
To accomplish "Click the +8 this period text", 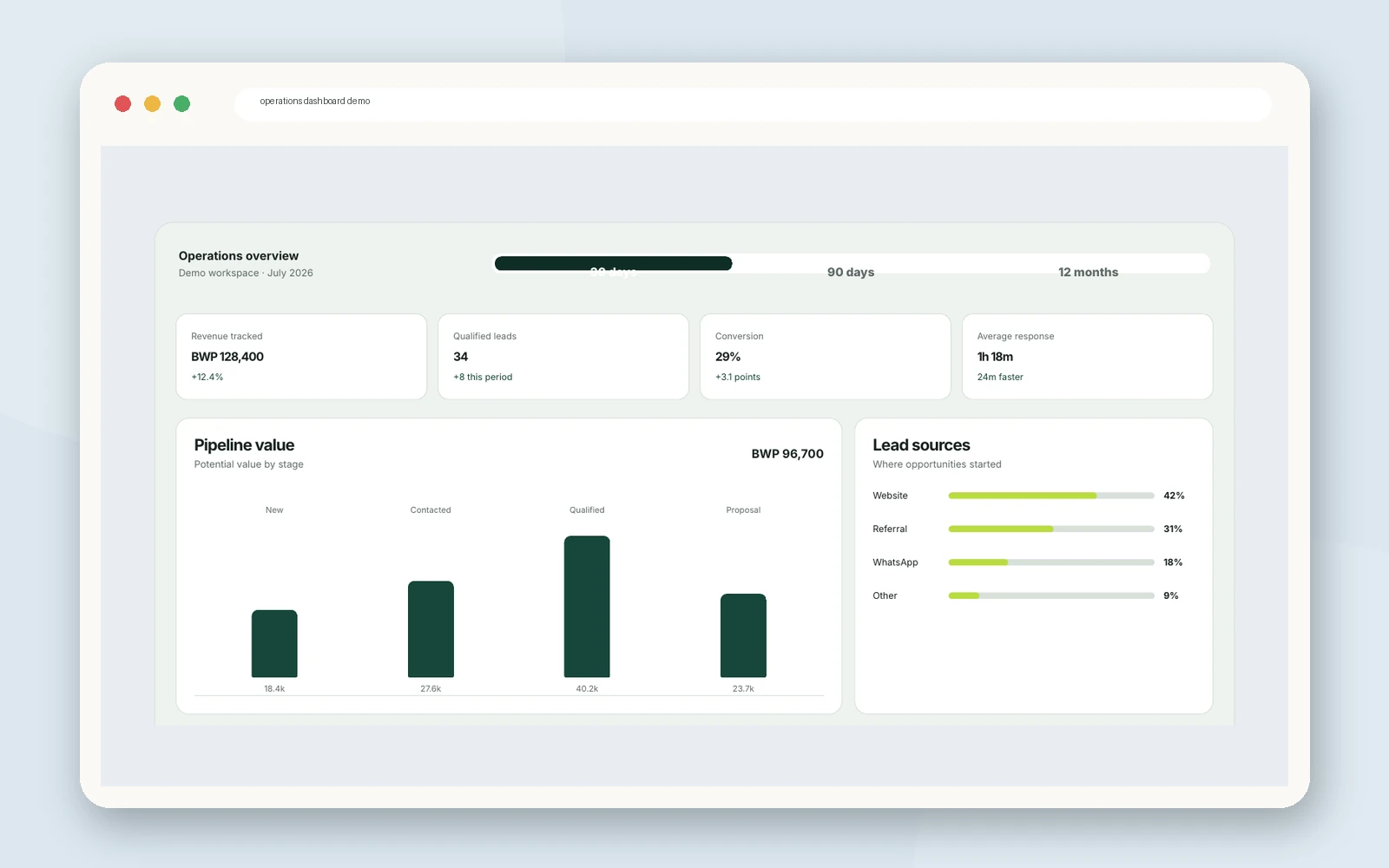I will (483, 377).
